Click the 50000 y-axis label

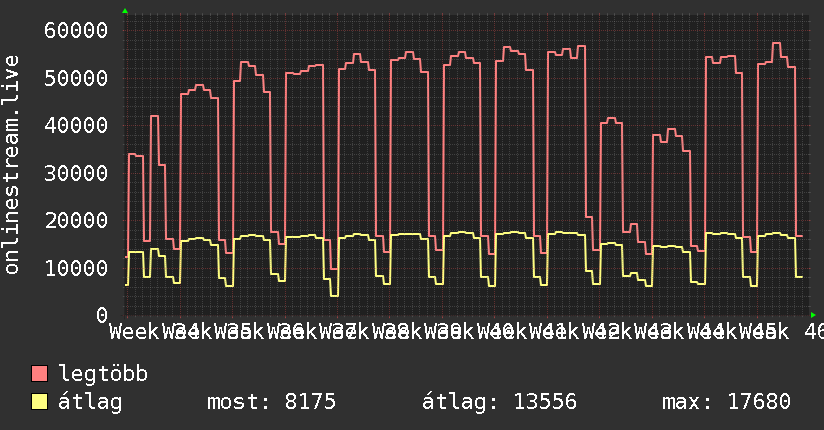click(76, 78)
